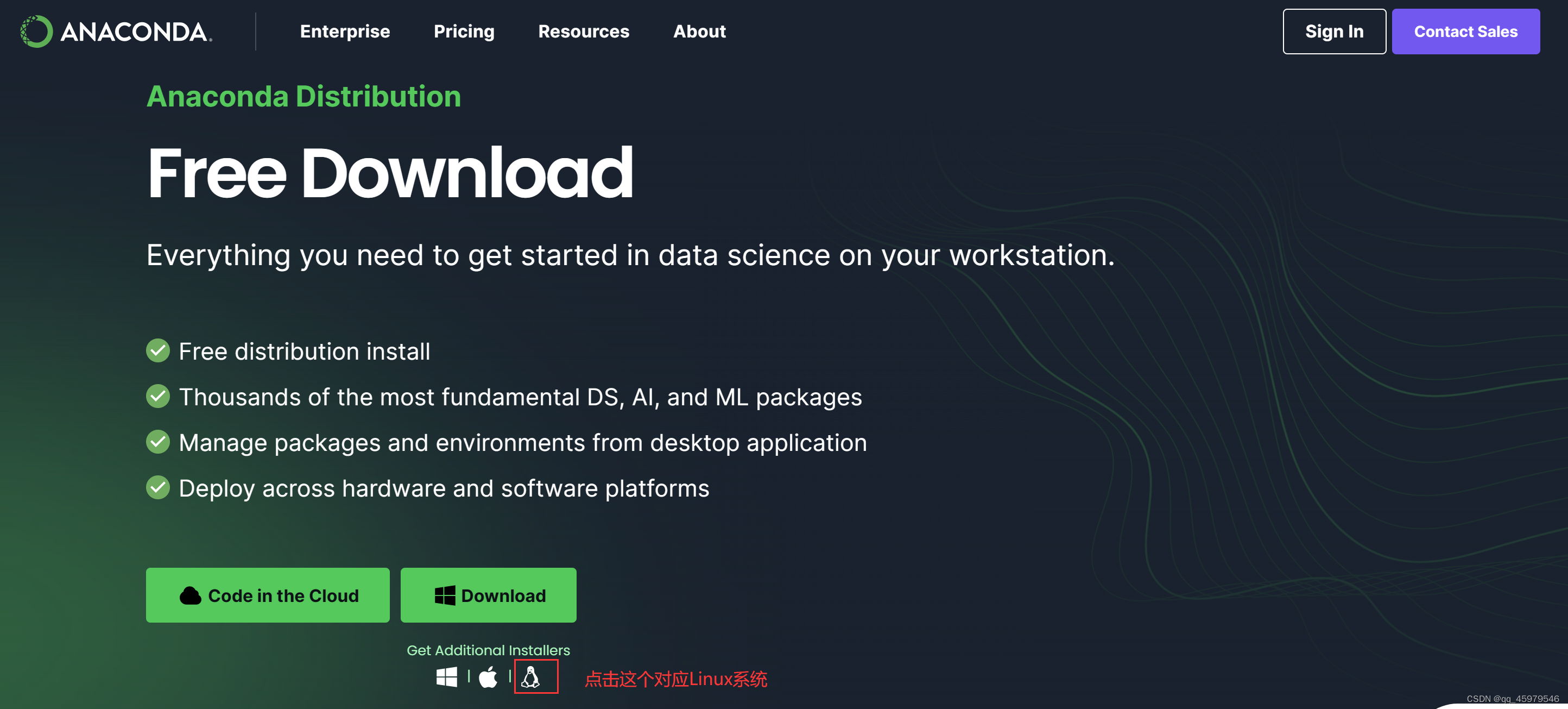1568x709 pixels.
Task: Click the checkmark beside Thousands of fundamental packages
Action: 157,397
